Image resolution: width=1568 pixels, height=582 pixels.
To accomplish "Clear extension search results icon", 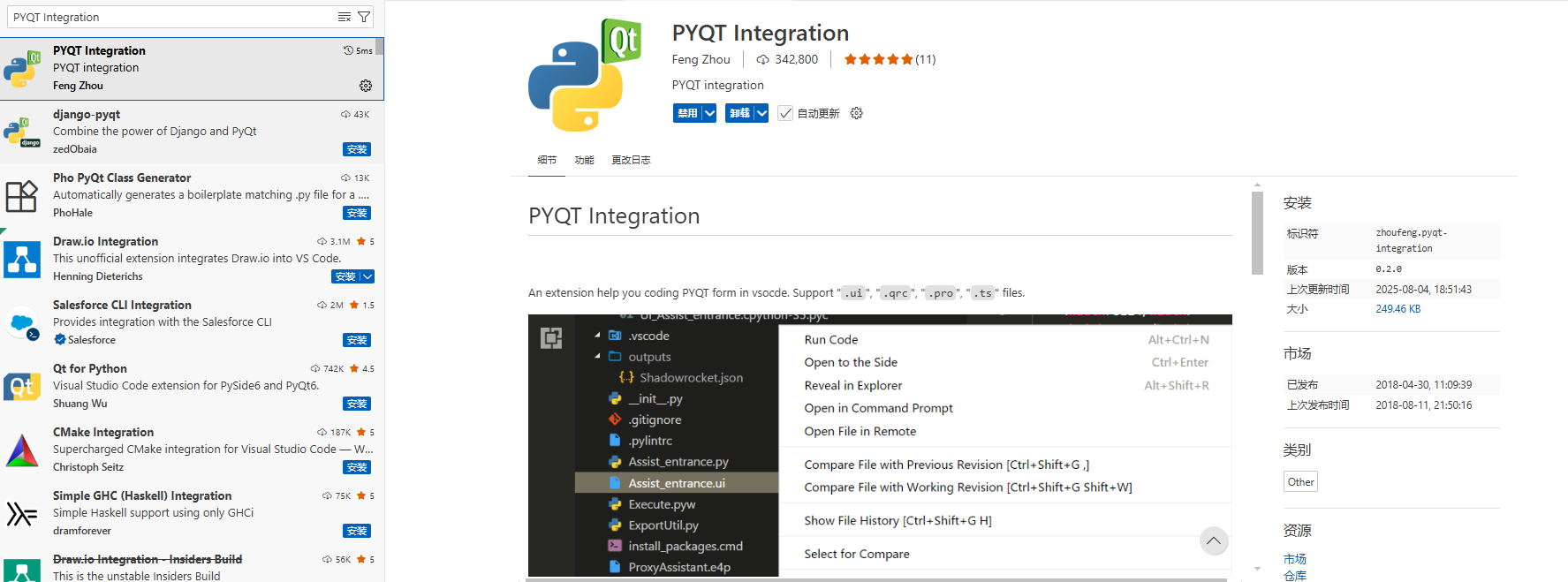I will 345,17.
